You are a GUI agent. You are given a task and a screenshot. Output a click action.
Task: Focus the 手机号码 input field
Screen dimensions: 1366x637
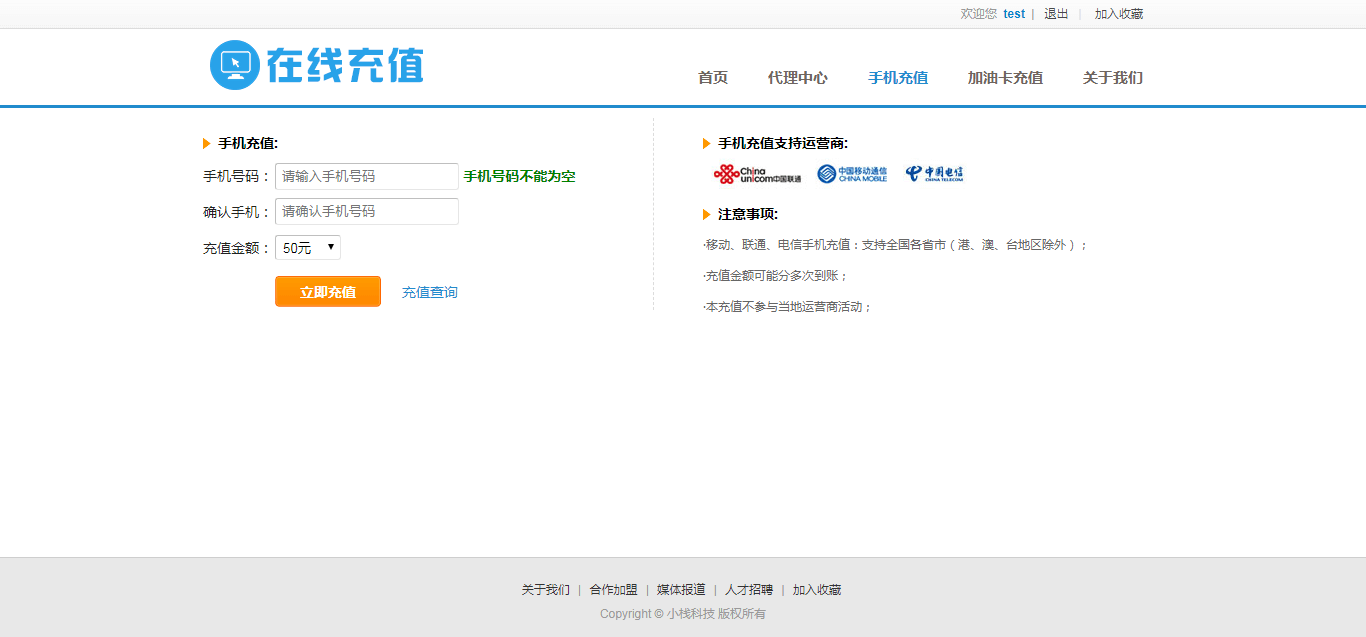click(367, 176)
